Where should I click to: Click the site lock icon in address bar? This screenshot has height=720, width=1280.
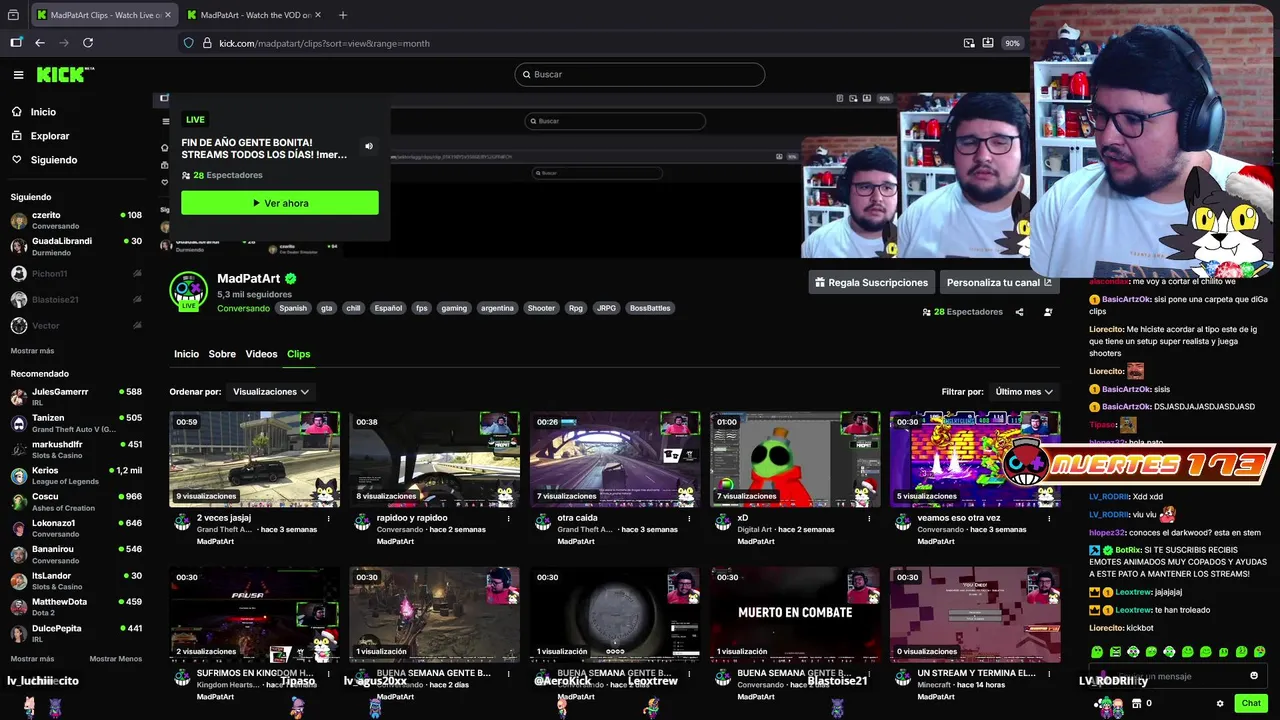point(207,43)
